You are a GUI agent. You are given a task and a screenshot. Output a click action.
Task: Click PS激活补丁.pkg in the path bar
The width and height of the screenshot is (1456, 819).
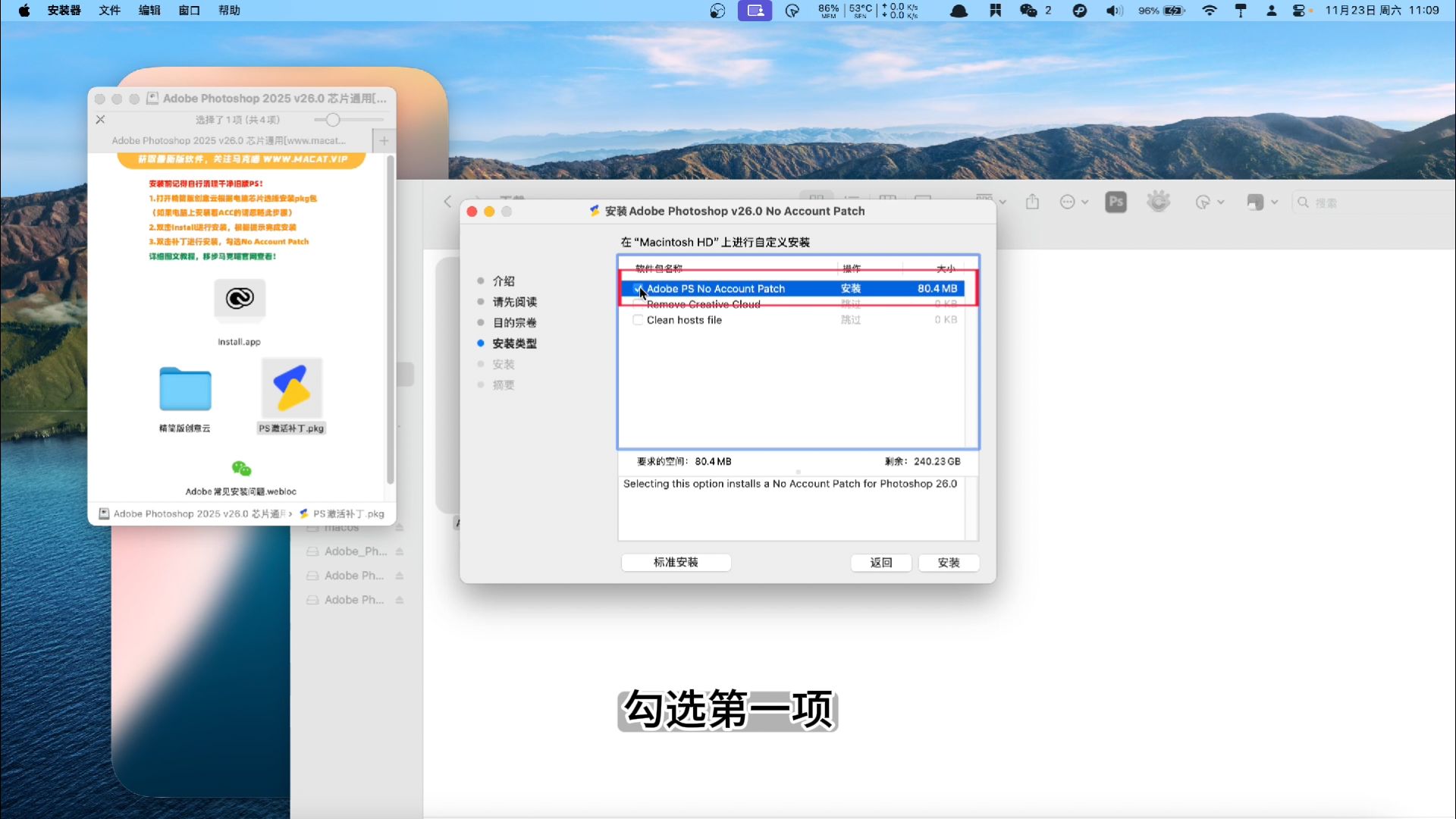click(x=342, y=513)
